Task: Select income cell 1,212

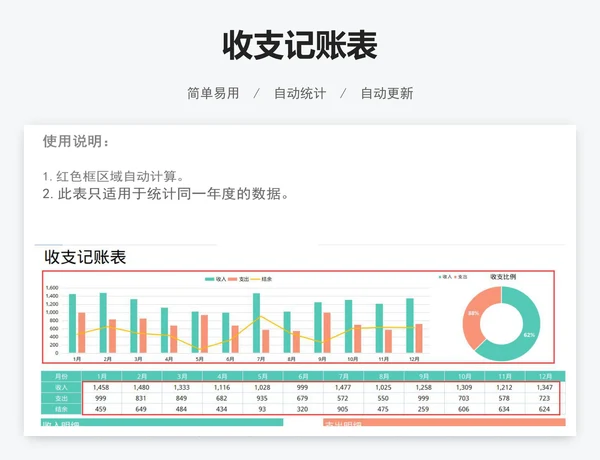Action: coord(504,387)
